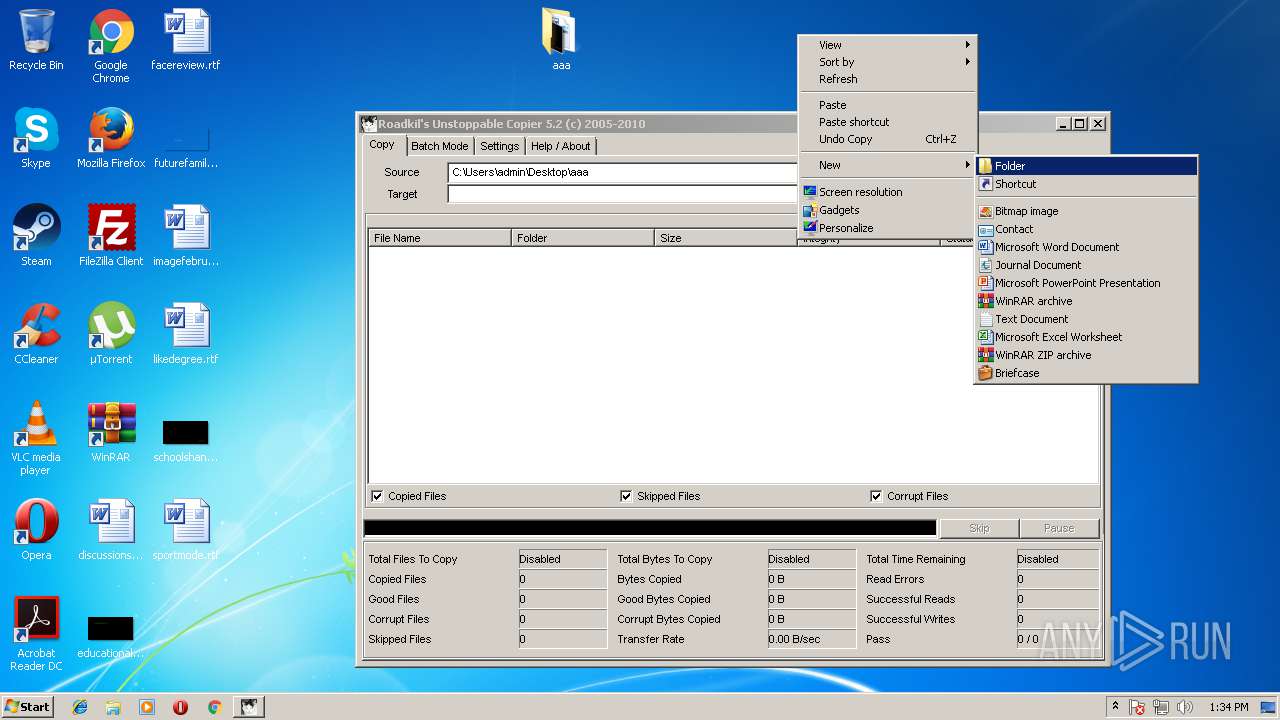Select the likedegree.rtf file icon
The image size is (1280, 720).
(x=186, y=334)
